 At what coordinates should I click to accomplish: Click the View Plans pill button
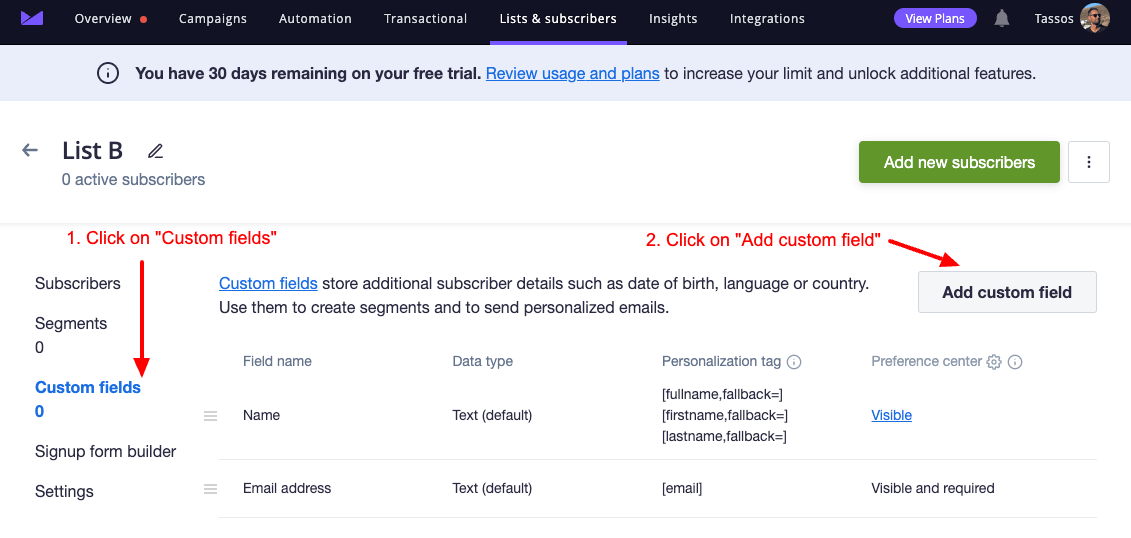pyautogui.click(x=935, y=19)
